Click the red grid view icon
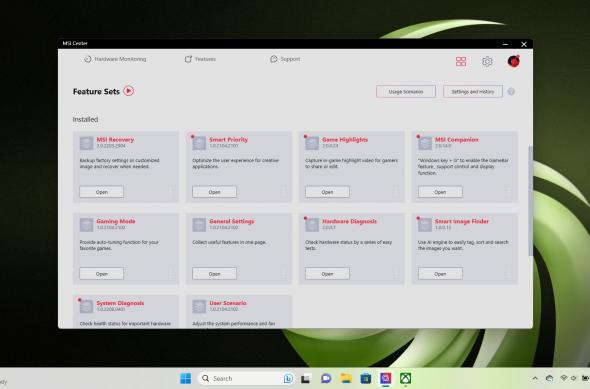Image resolution: width=590 pixels, height=389 pixels. (x=461, y=61)
